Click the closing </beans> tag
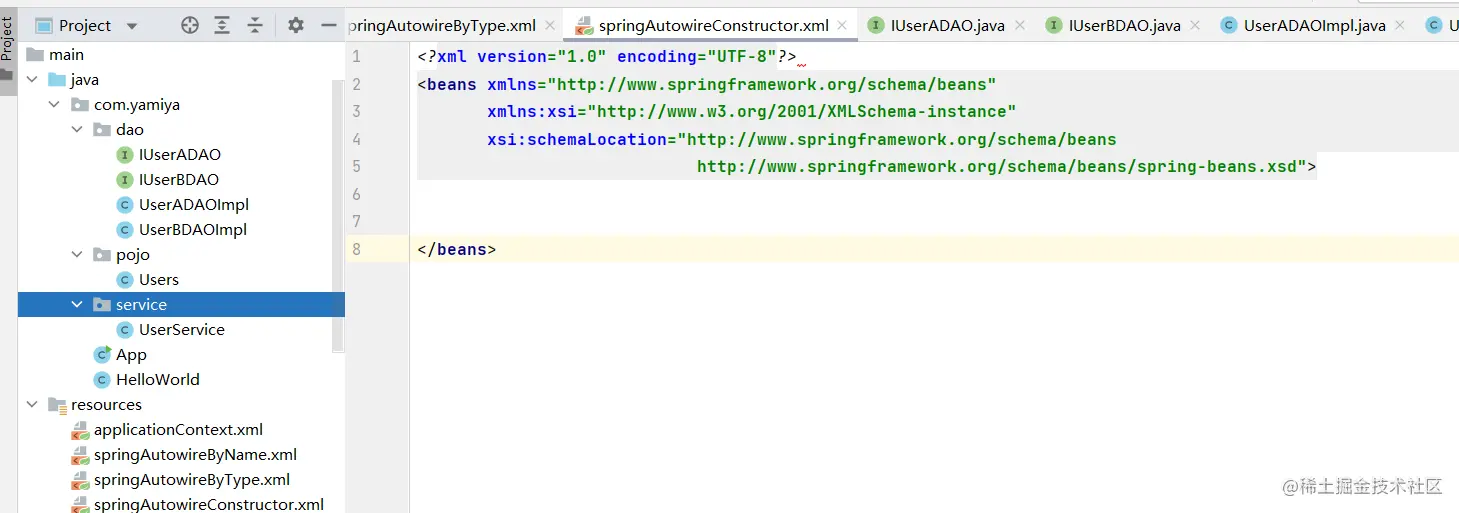 [457, 249]
